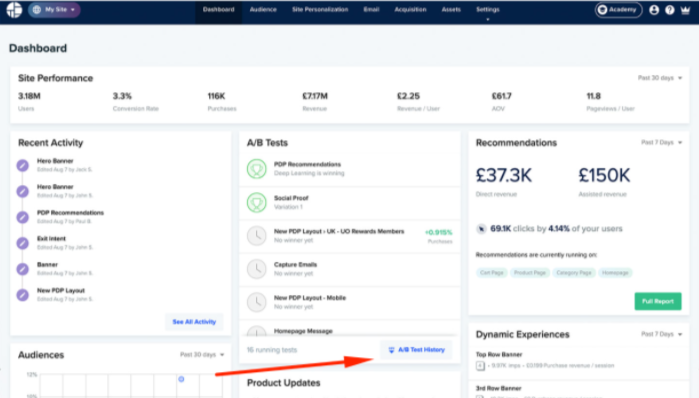Click trophy icon for Social Proof test
The width and height of the screenshot is (699, 398).
tap(257, 202)
